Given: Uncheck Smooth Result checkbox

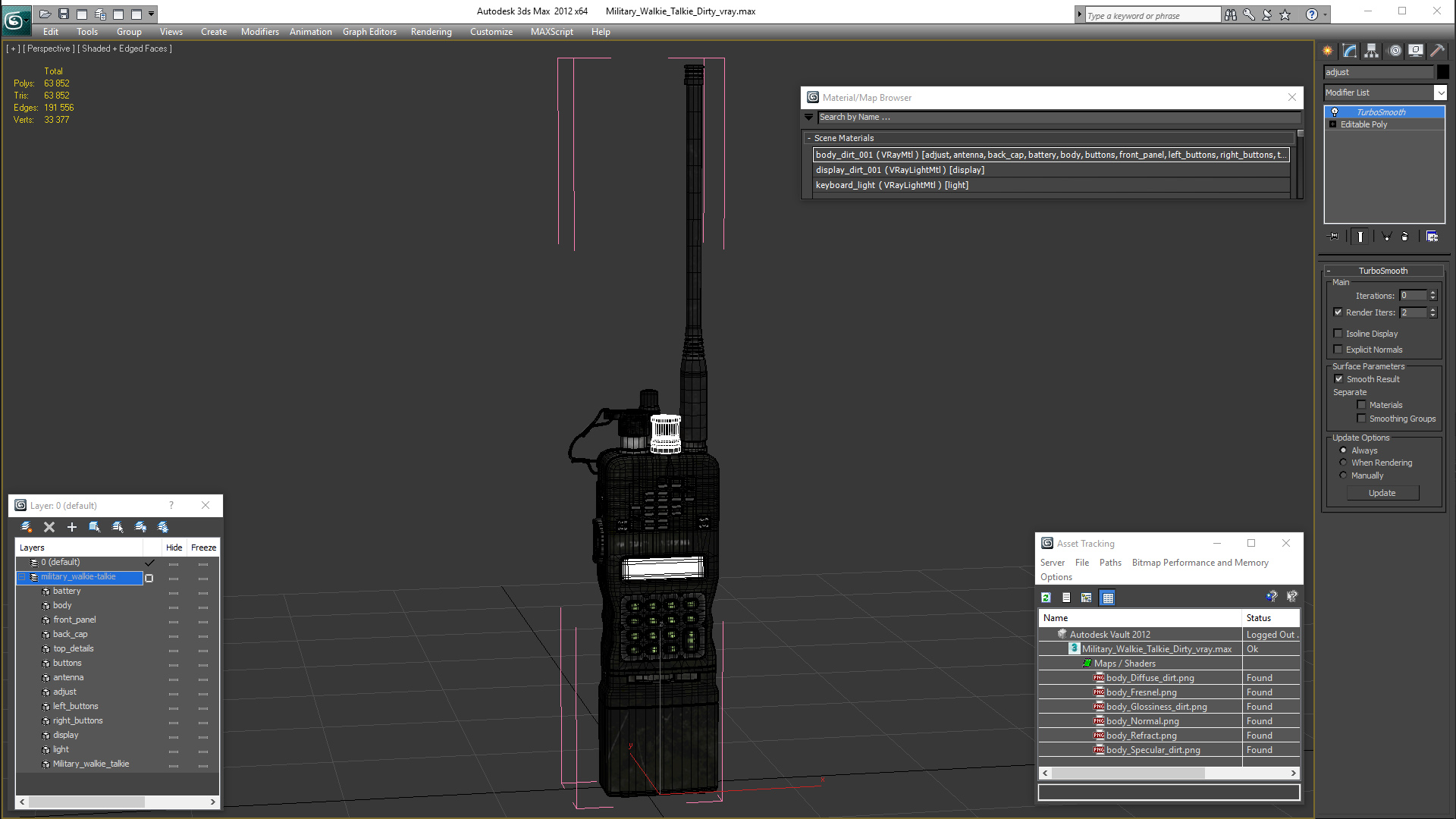Looking at the screenshot, I should [x=1338, y=379].
